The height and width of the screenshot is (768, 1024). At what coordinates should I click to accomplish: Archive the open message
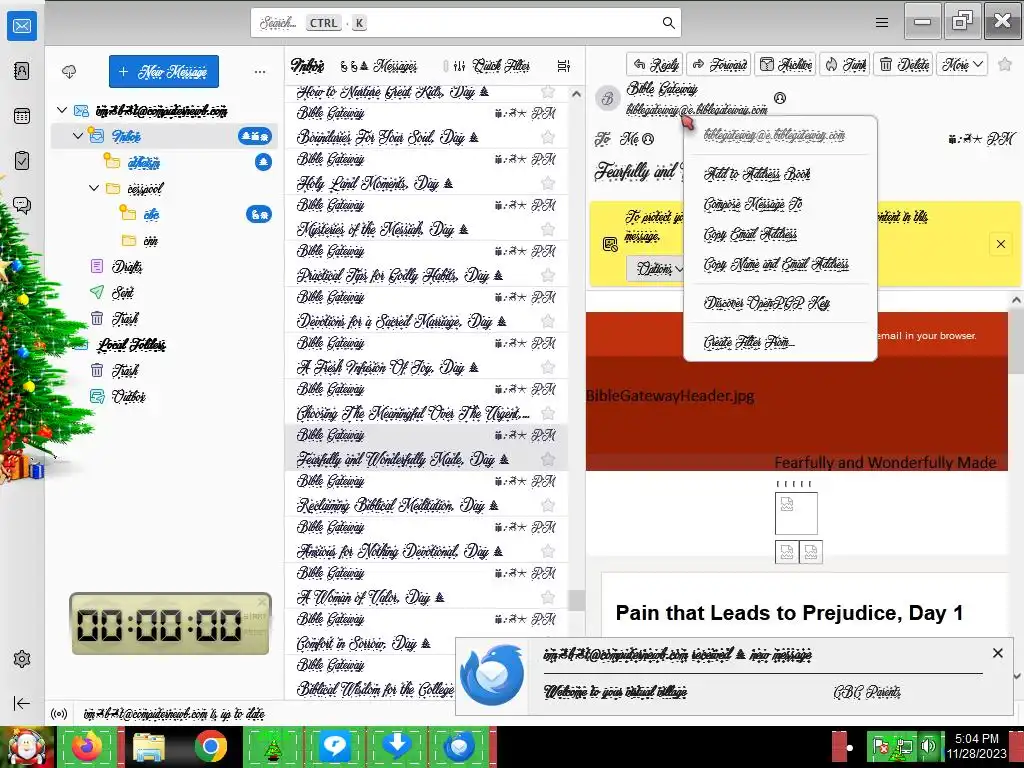(786, 64)
